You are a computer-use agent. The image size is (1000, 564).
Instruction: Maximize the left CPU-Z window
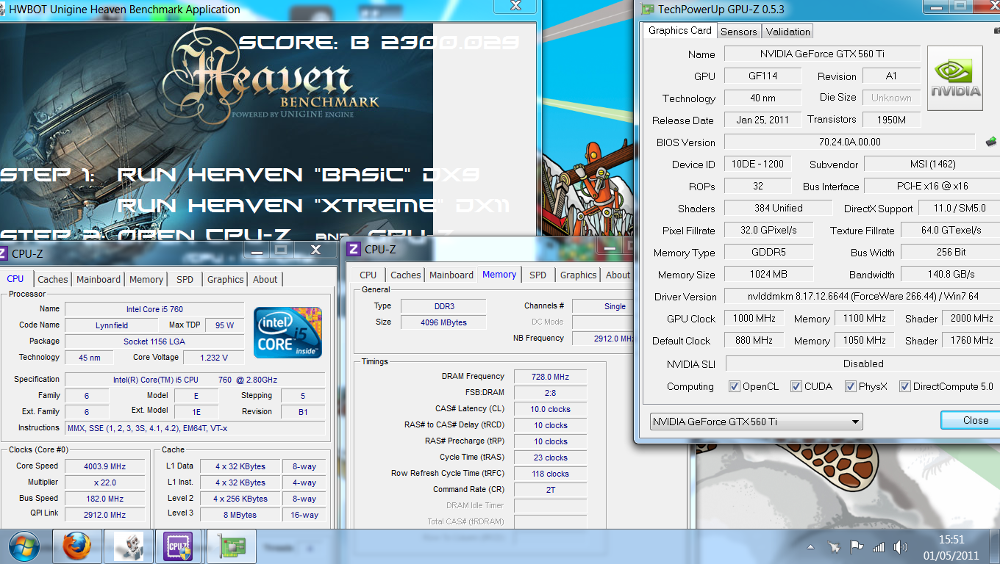tap(281, 249)
